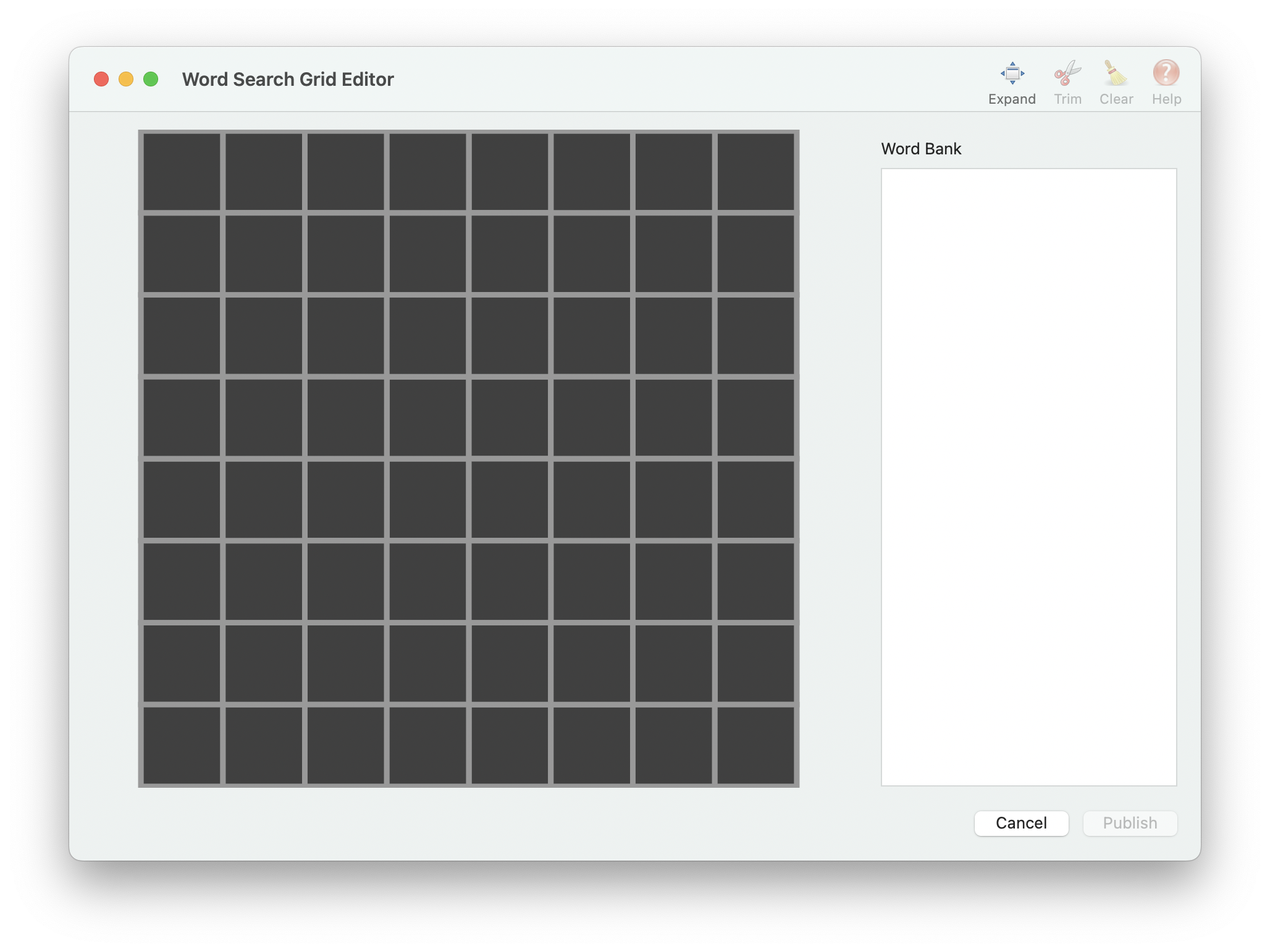This screenshot has height=952, width=1270.
Task: Click the last cell of the third row
Action: coord(755,335)
